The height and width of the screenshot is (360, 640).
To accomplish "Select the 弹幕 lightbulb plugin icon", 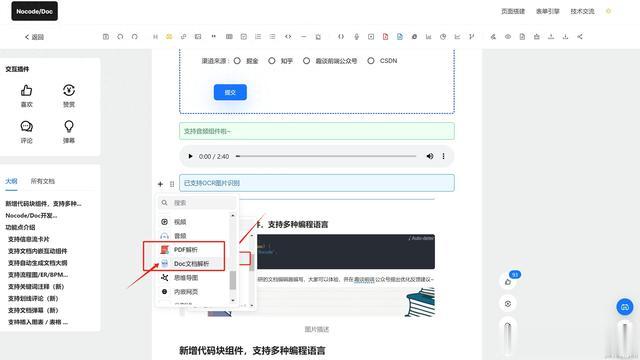I will (69, 127).
